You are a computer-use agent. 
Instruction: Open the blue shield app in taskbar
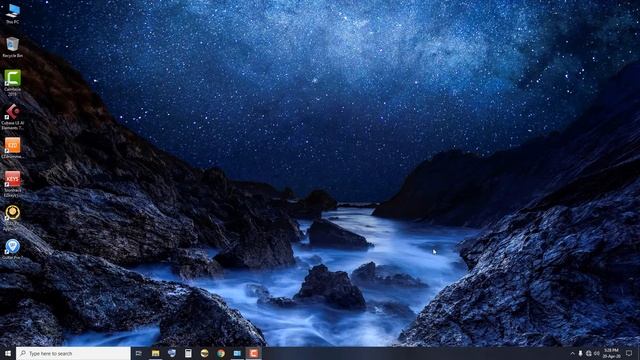172,353
